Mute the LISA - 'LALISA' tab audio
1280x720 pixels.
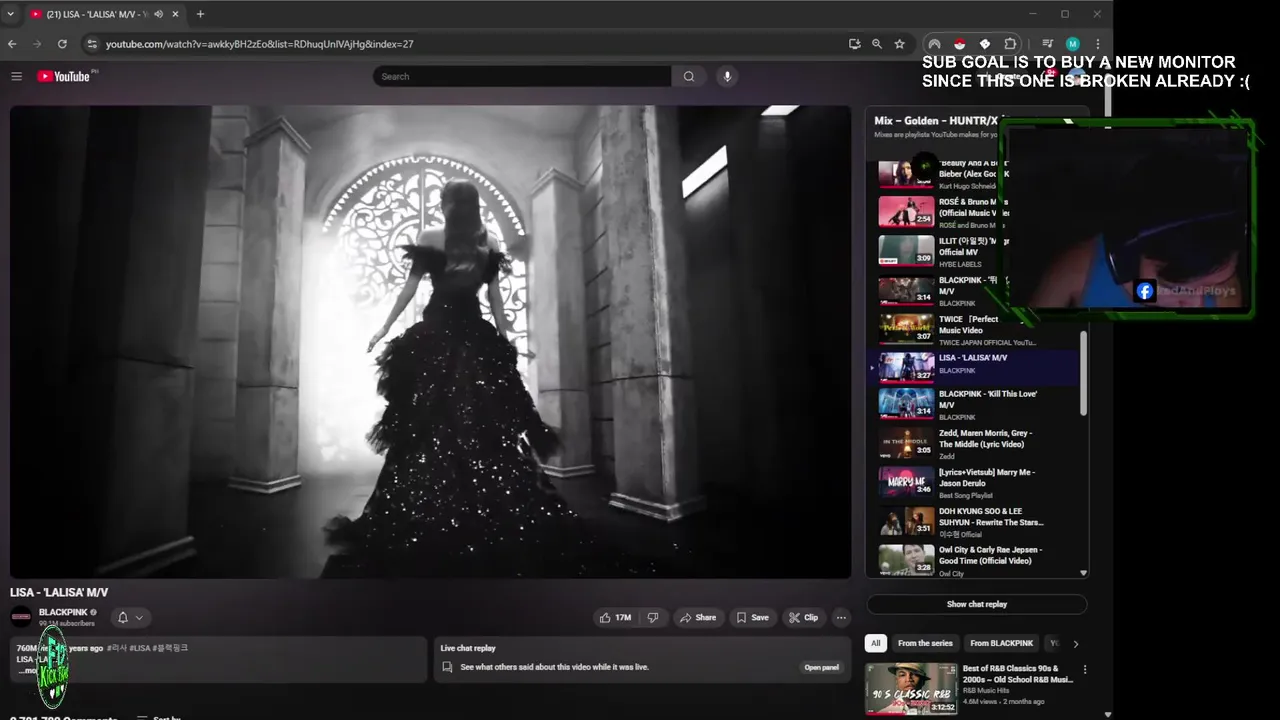tap(158, 14)
